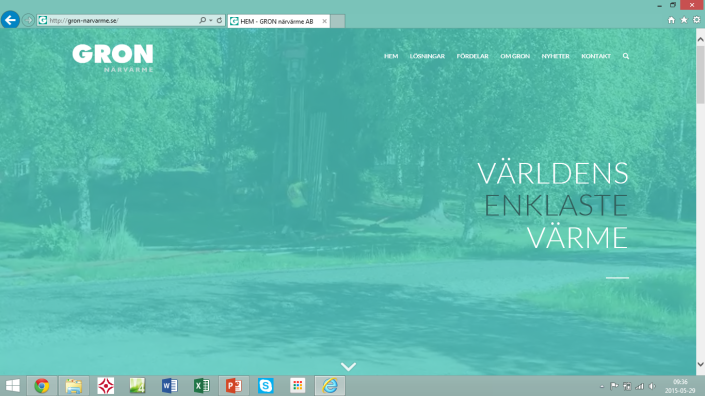This screenshot has height=396, width=705.
Task: Refresh the page with the reload icon
Action: [219, 20]
